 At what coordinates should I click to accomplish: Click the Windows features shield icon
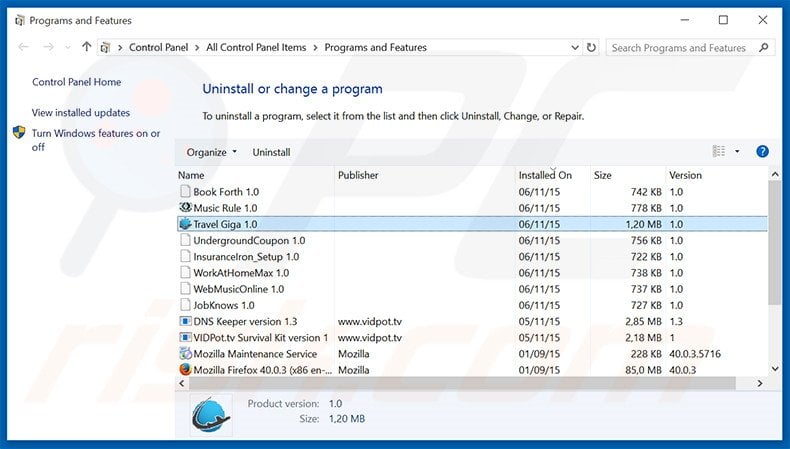pos(19,133)
